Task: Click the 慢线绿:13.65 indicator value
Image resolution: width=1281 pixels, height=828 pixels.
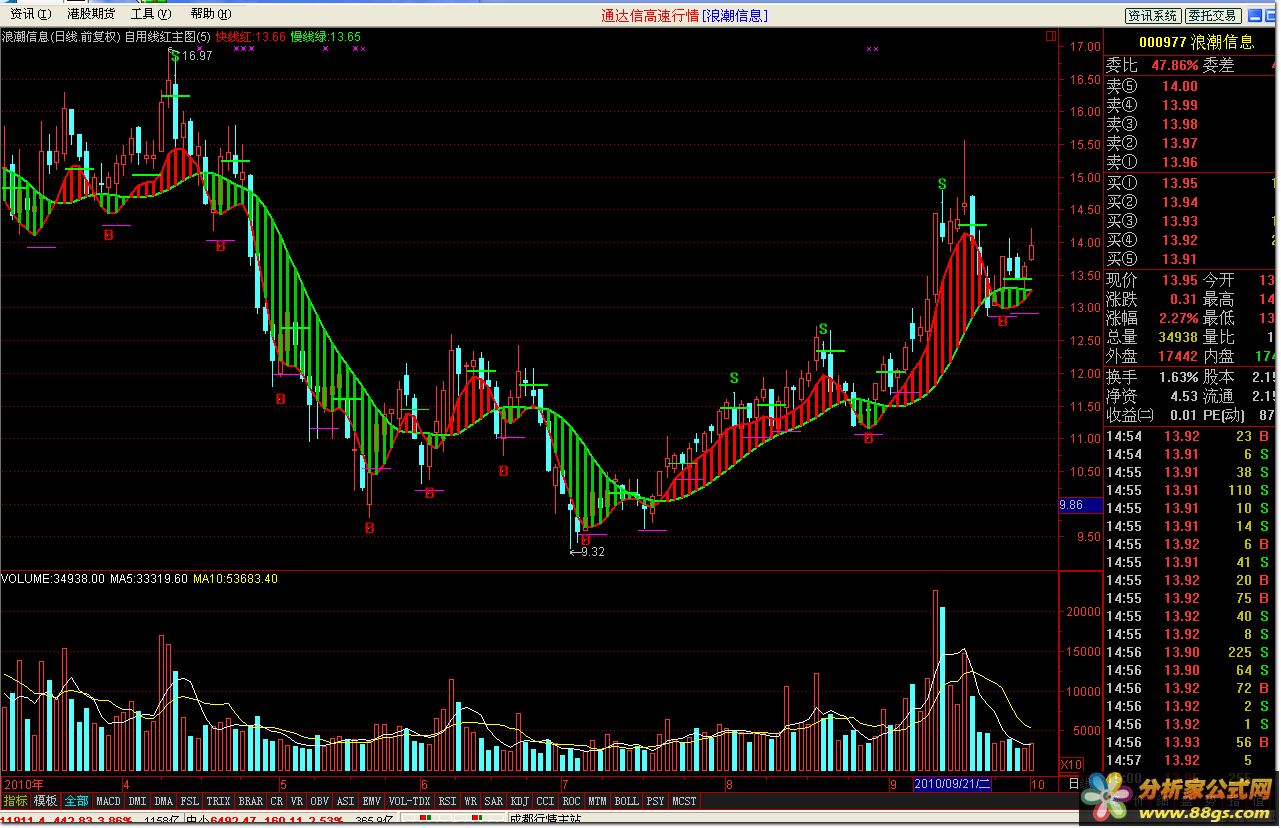Action: (326, 37)
